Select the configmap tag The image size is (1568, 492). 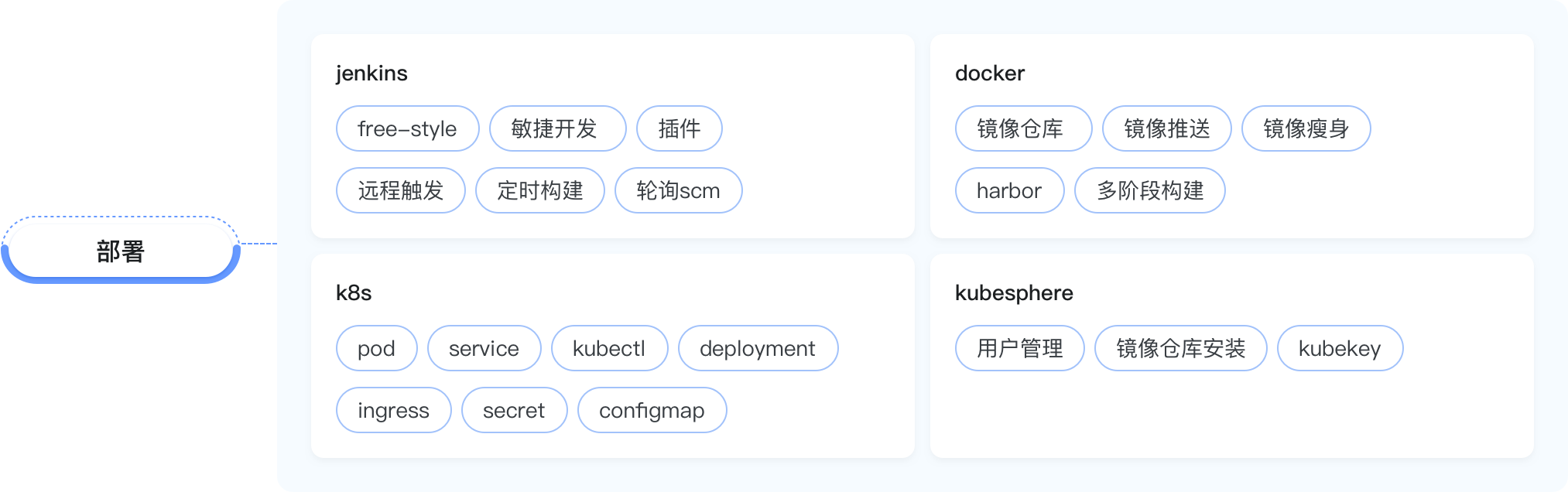tap(652, 410)
